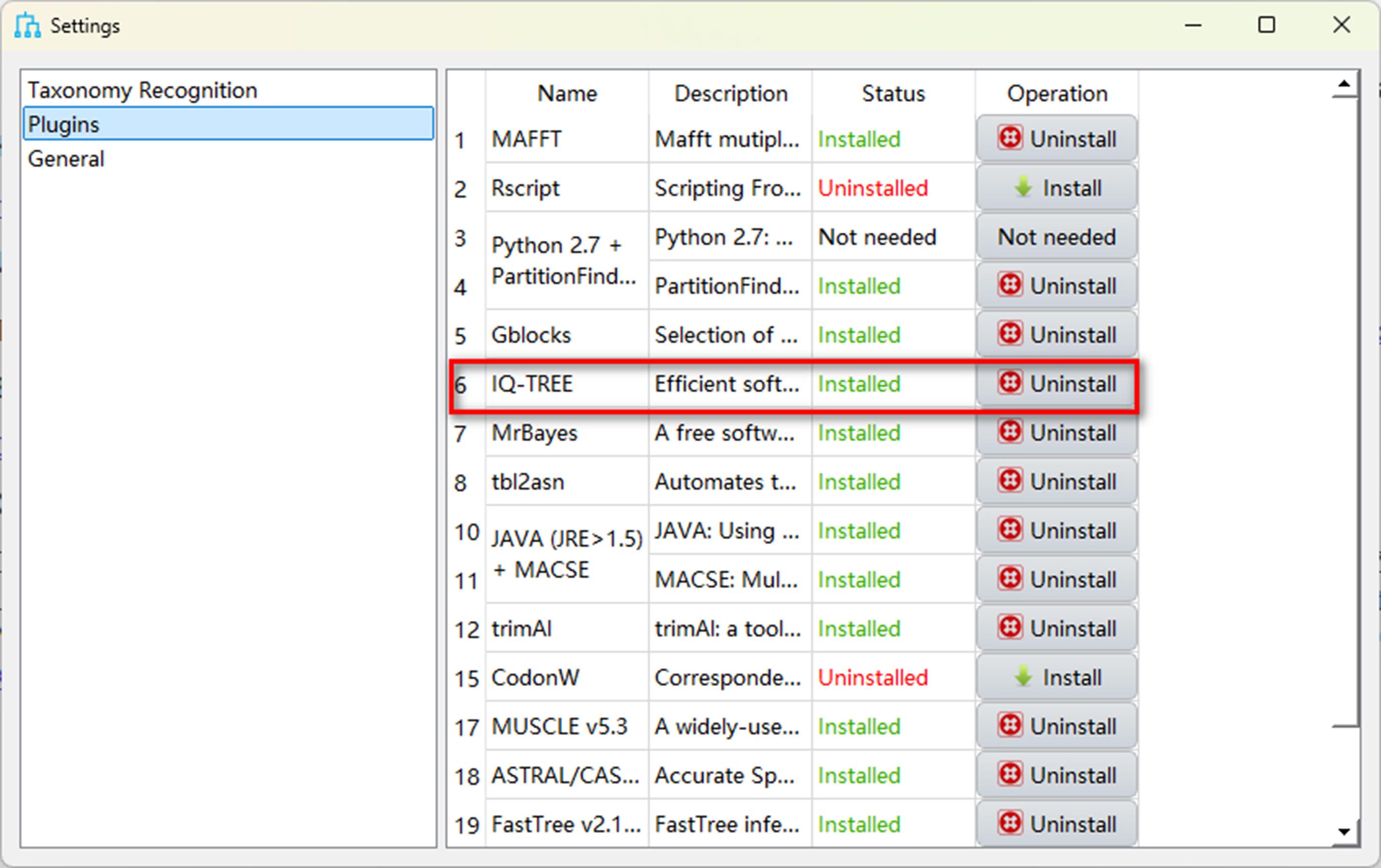1381x868 pixels.
Task: Select the CodonW name cell
Action: 567,677
